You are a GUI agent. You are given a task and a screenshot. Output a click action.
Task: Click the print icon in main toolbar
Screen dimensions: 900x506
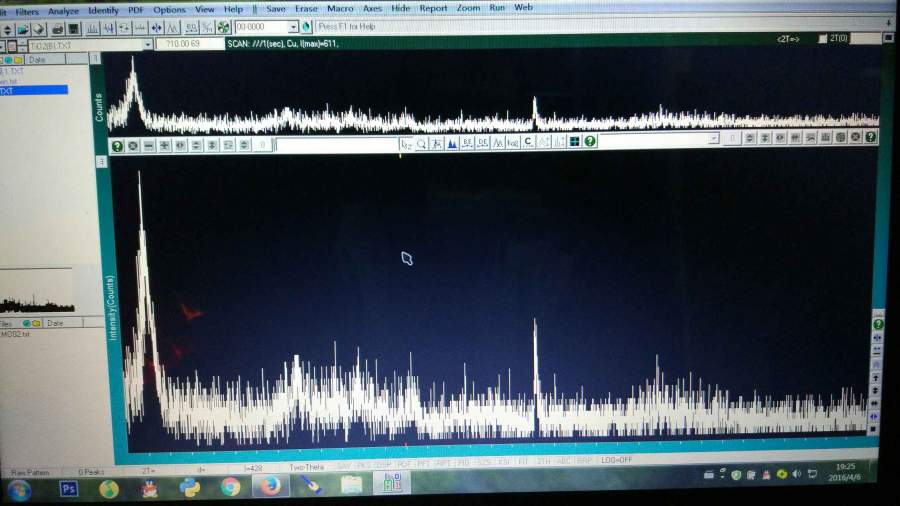coord(57,29)
